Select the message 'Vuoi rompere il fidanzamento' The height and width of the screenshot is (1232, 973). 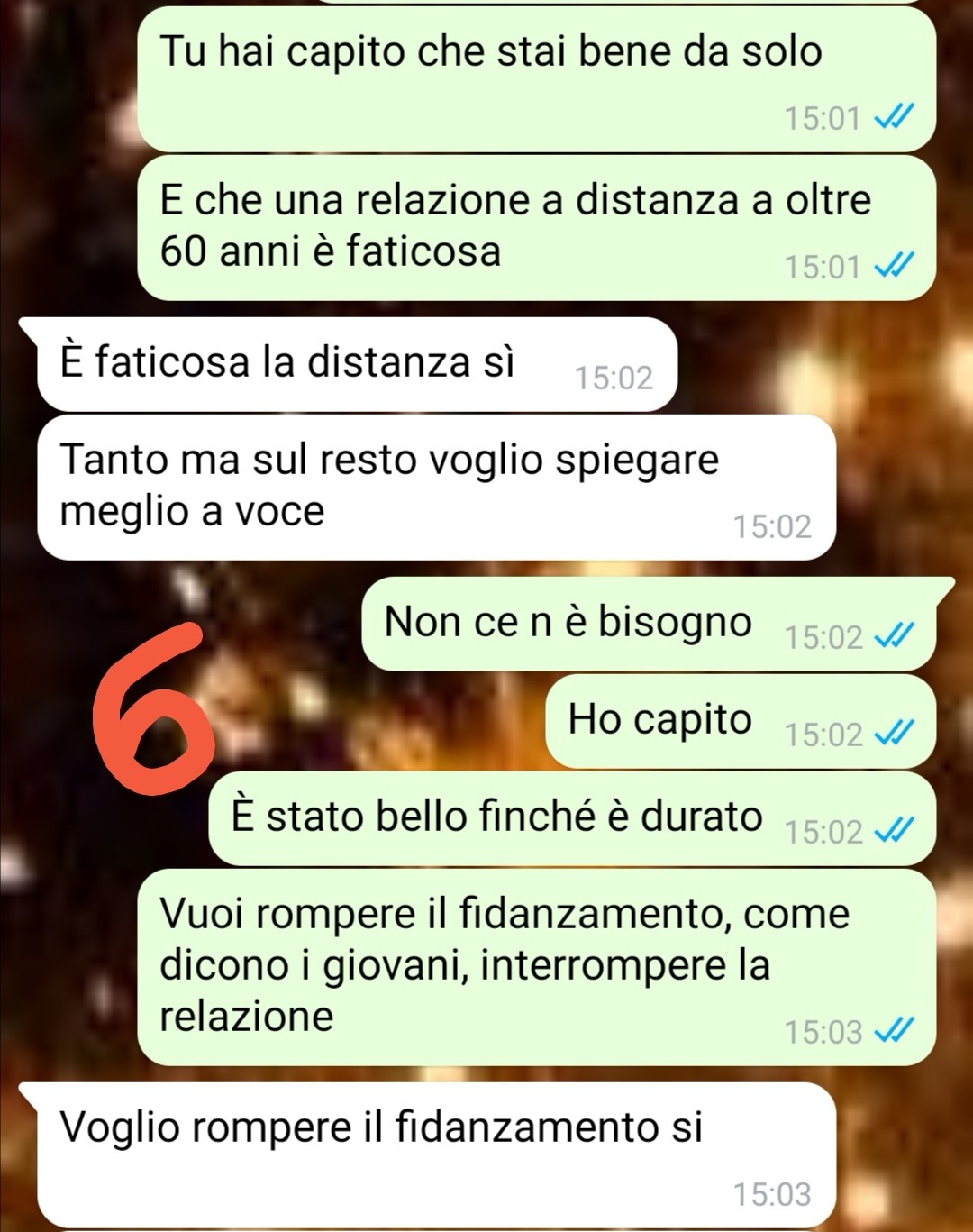coord(537,967)
